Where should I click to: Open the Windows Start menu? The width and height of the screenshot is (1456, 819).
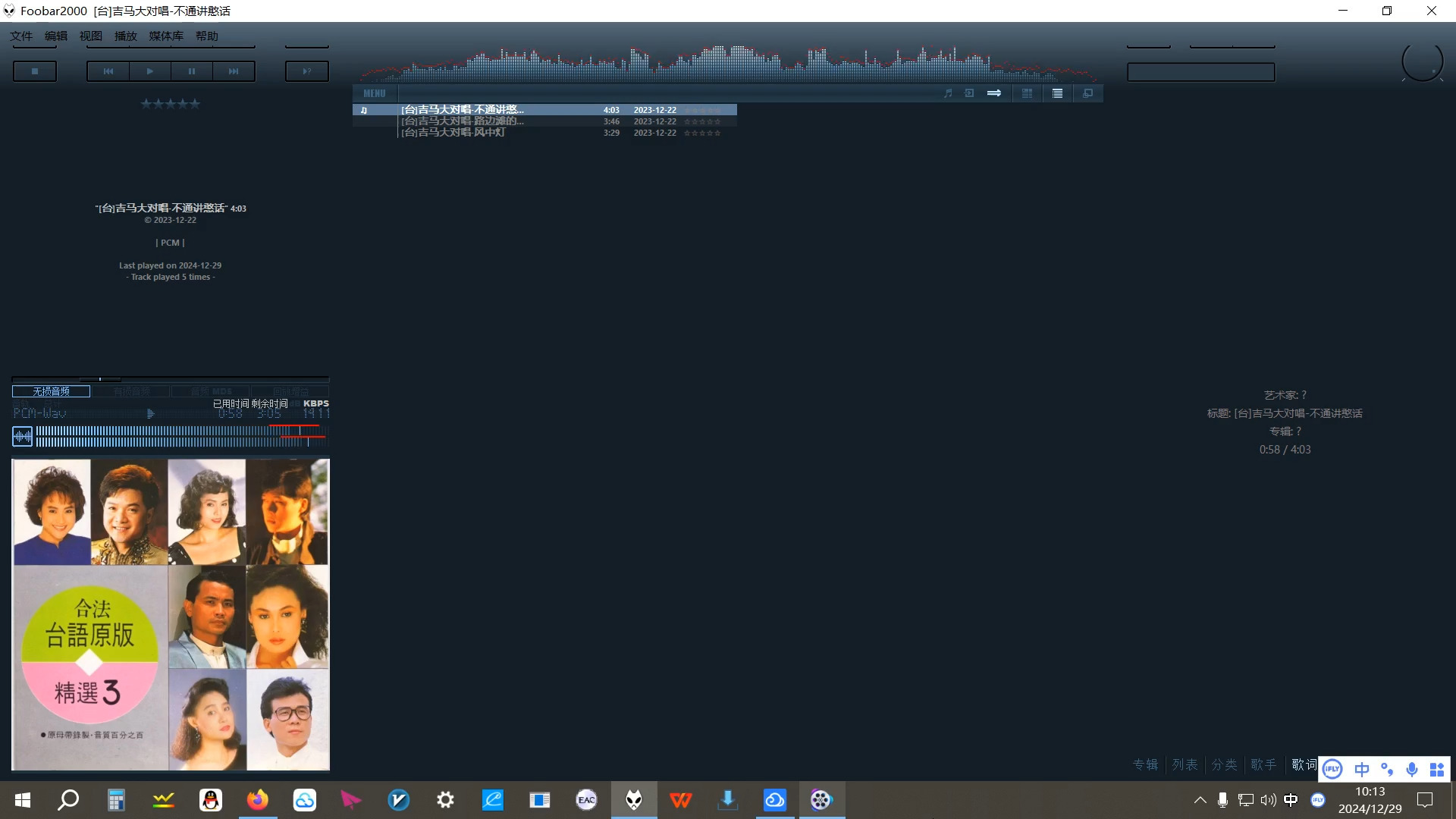(23, 800)
